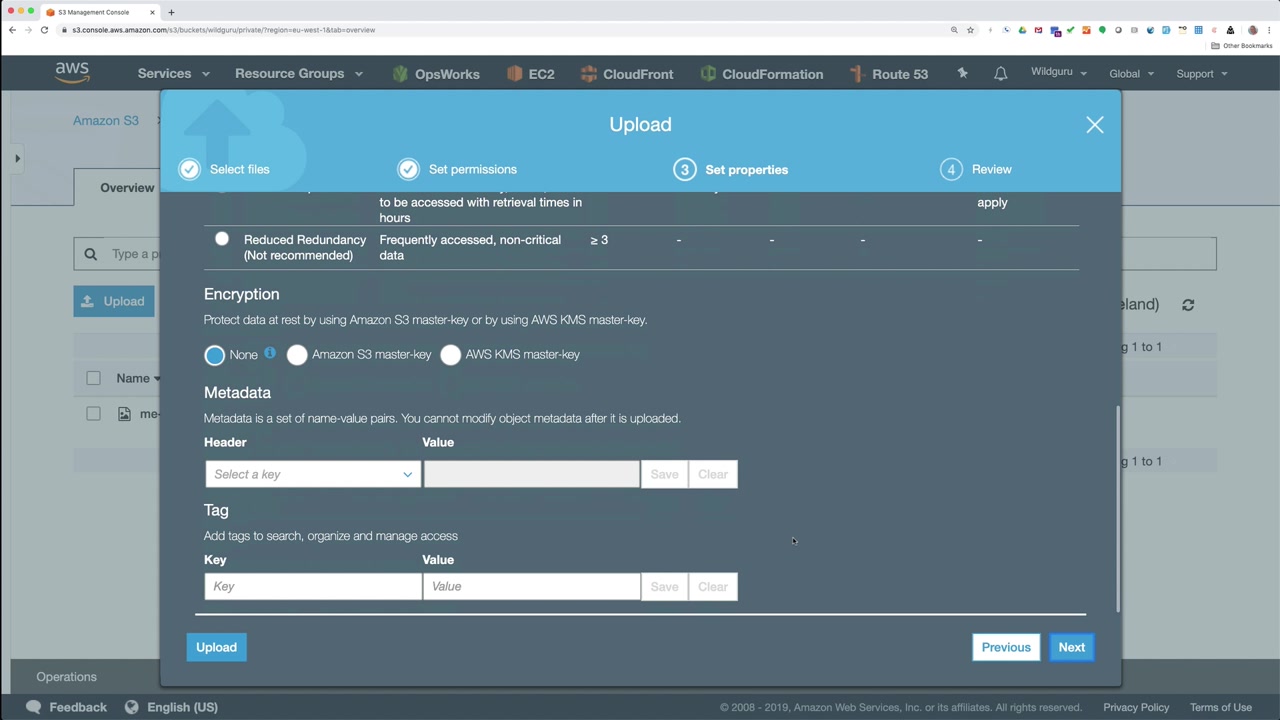Screen dimensions: 1280x720
Task: Open the EC2 shortcut icon
Action: coord(515,74)
